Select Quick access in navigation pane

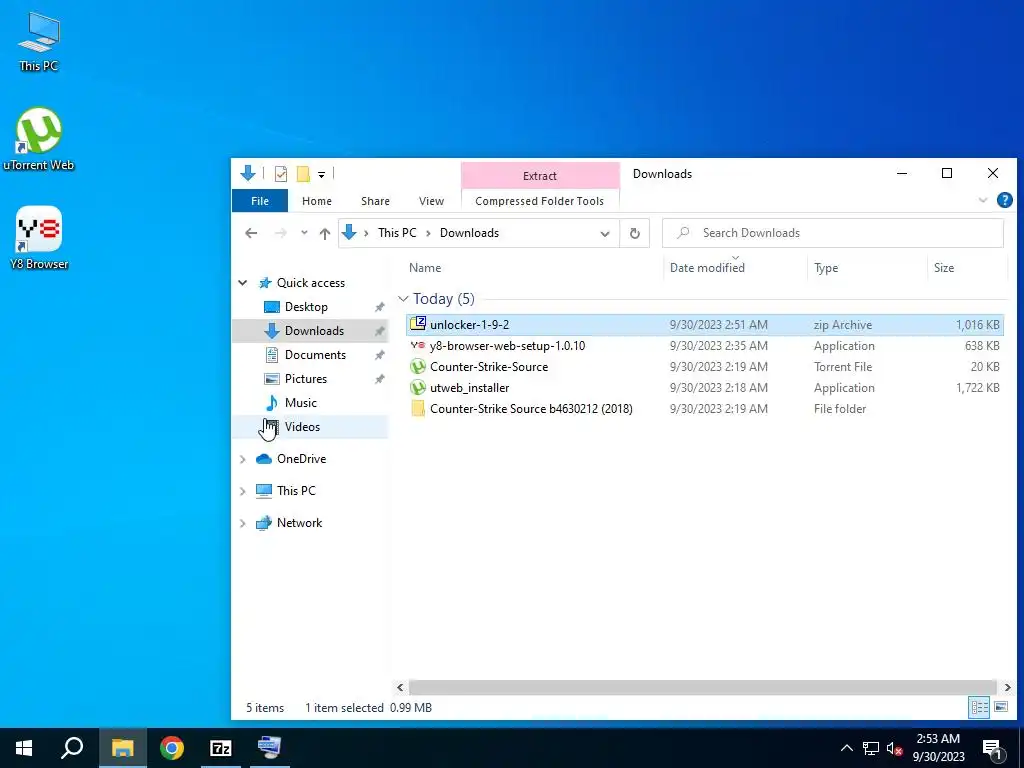310,283
